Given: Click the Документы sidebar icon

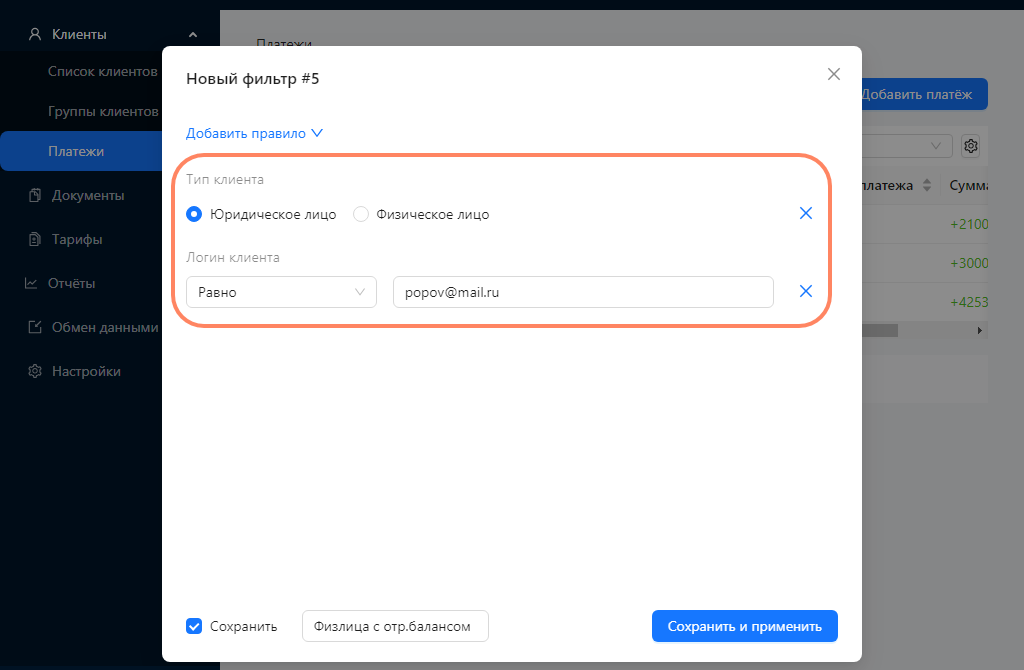Looking at the screenshot, I should [x=35, y=195].
